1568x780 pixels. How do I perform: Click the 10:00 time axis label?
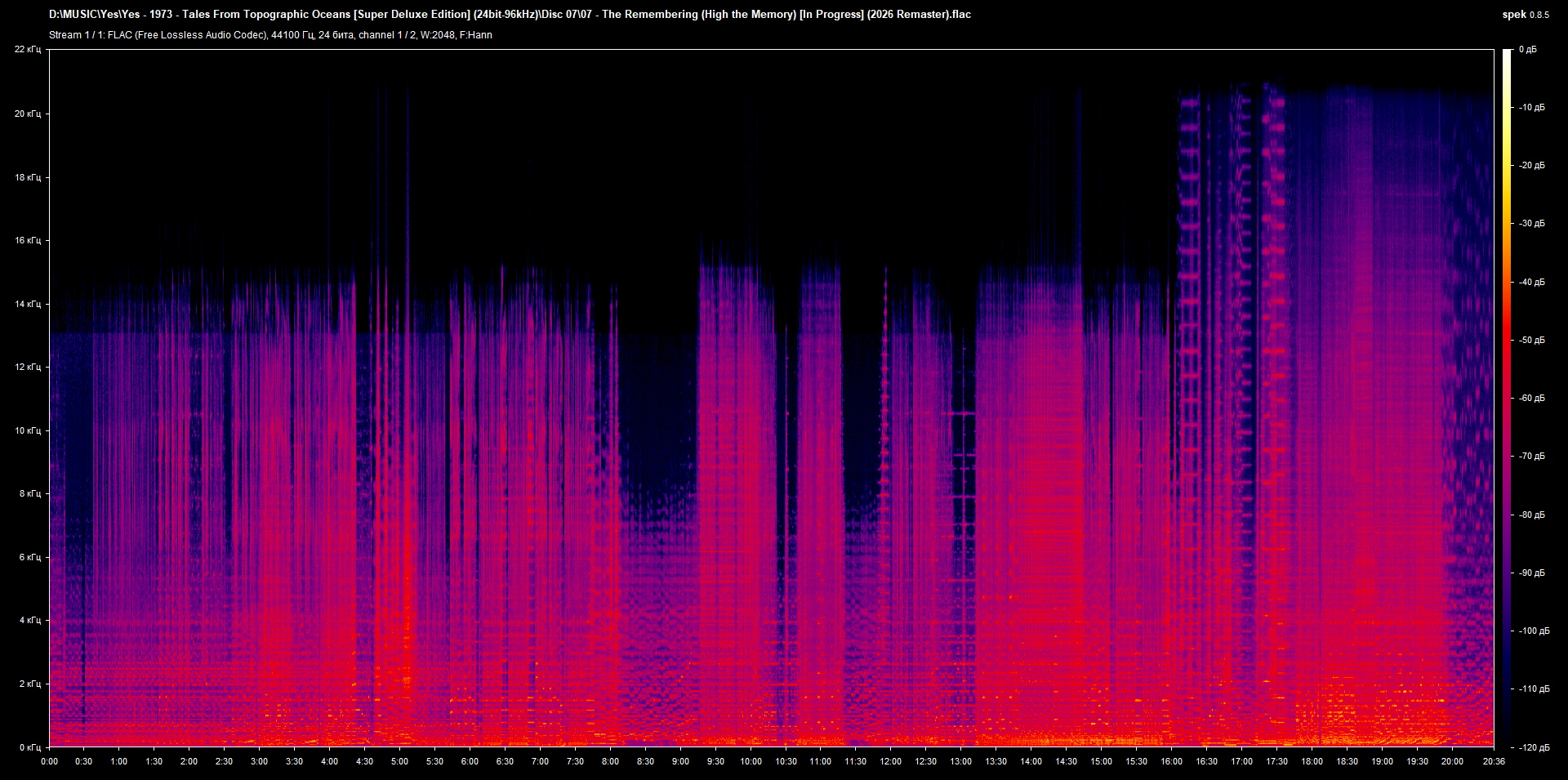(x=751, y=761)
